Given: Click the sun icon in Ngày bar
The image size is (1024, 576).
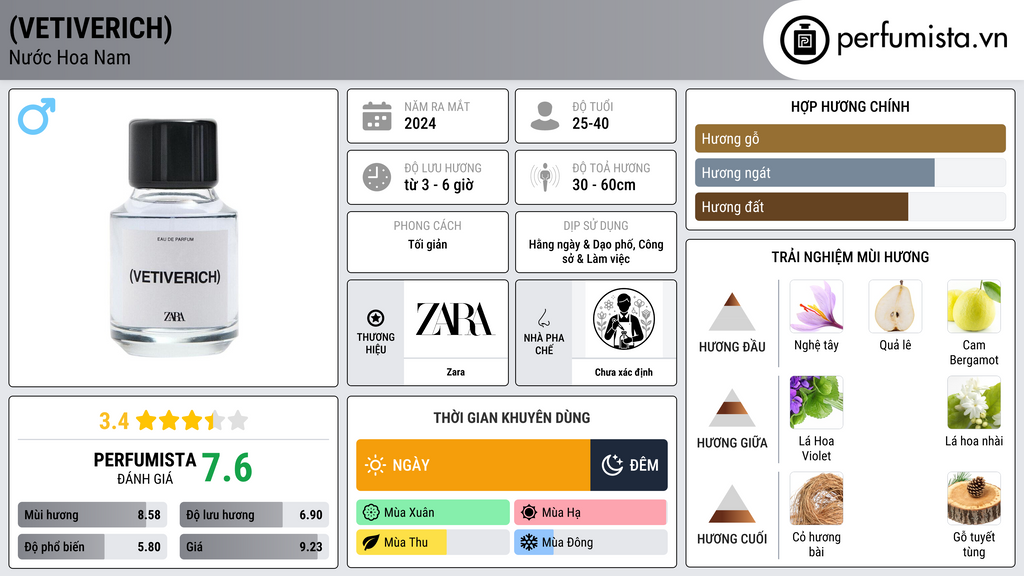Looking at the screenshot, I should click(375, 465).
